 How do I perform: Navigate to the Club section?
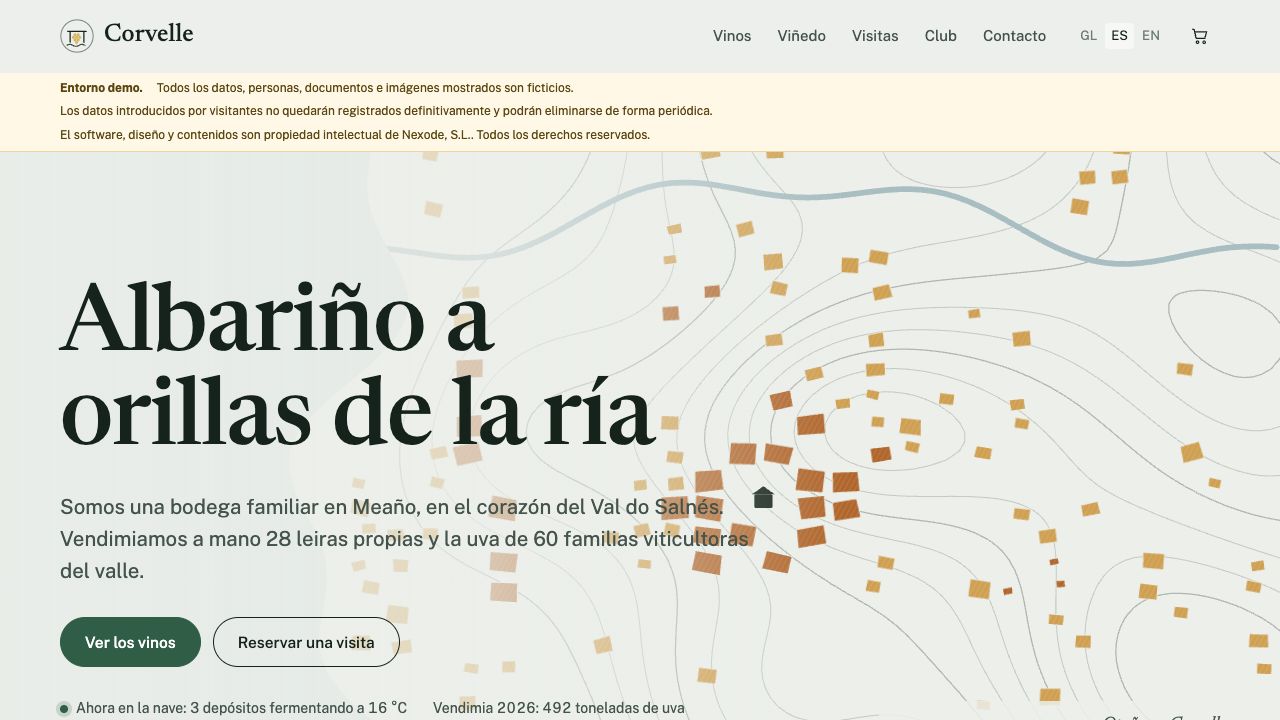(x=941, y=36)
